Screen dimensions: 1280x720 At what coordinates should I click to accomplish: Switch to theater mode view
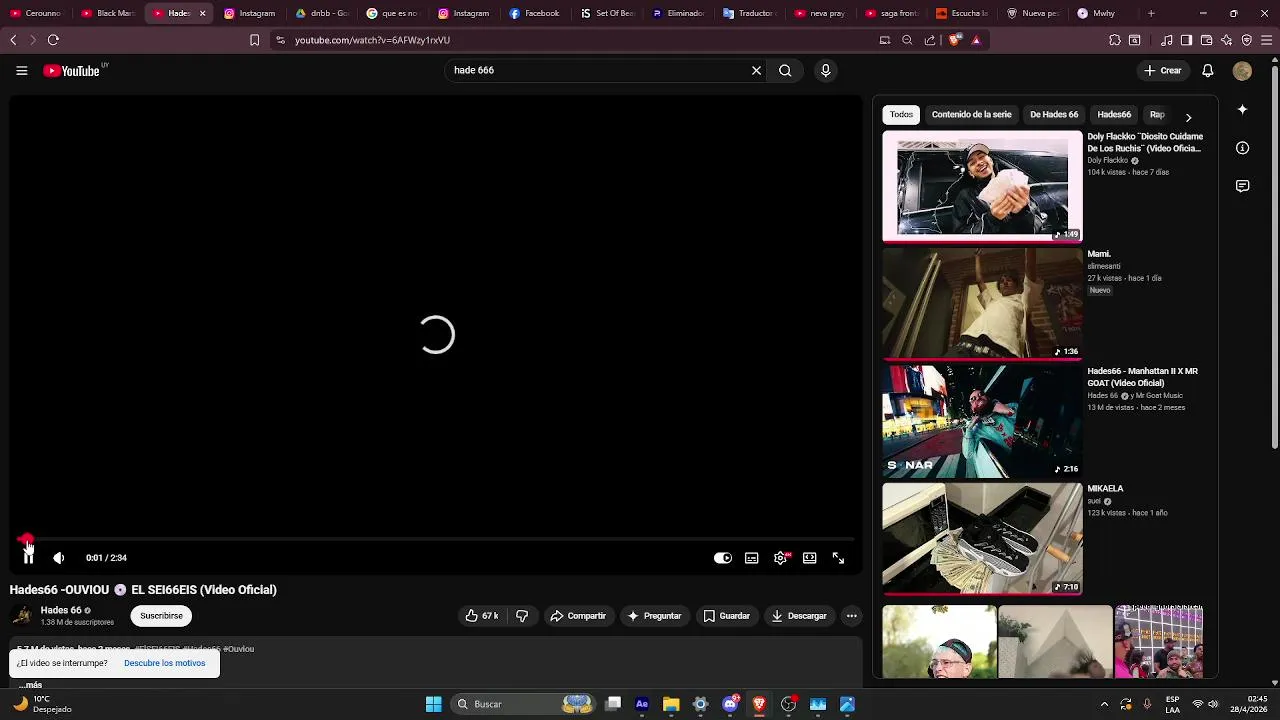coord(809,558)
